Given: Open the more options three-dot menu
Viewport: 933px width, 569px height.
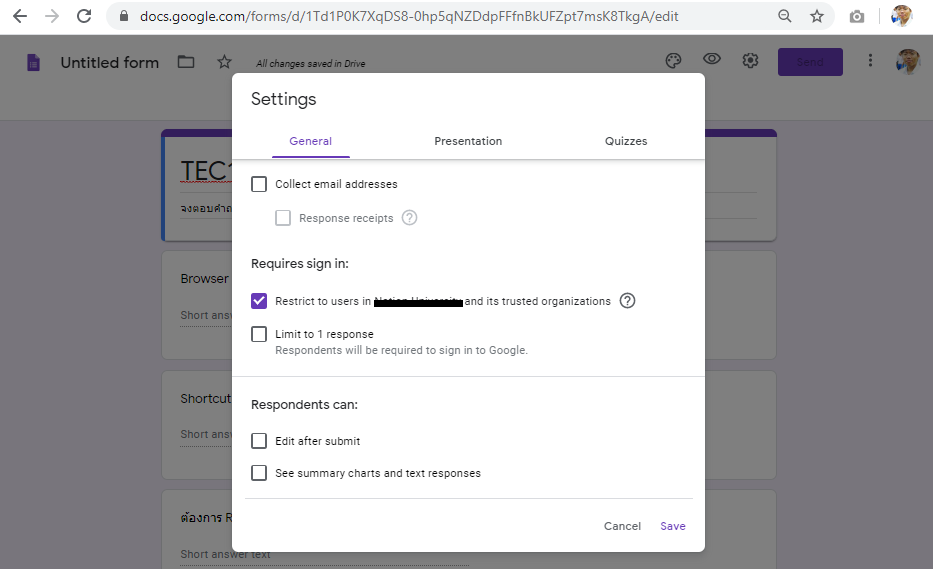Looking at the screenshot, I should [870, 61].
